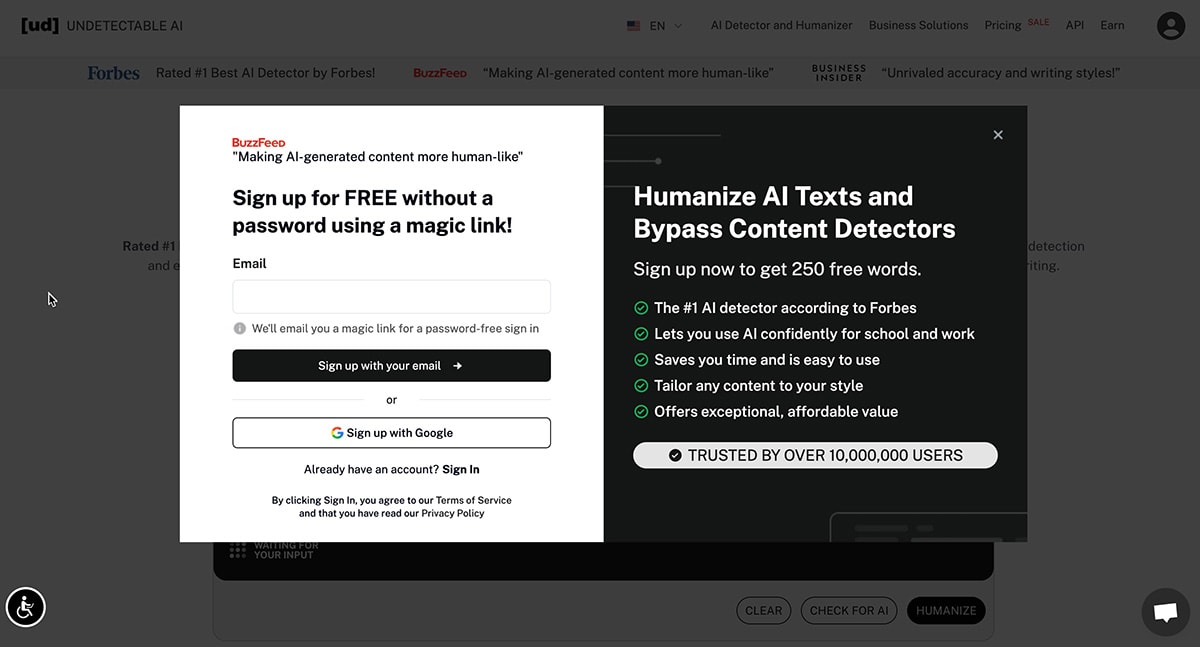This screenshot has height=647, width=1200.
Task: Focus the Email input field
Action: tap(391, 297)
